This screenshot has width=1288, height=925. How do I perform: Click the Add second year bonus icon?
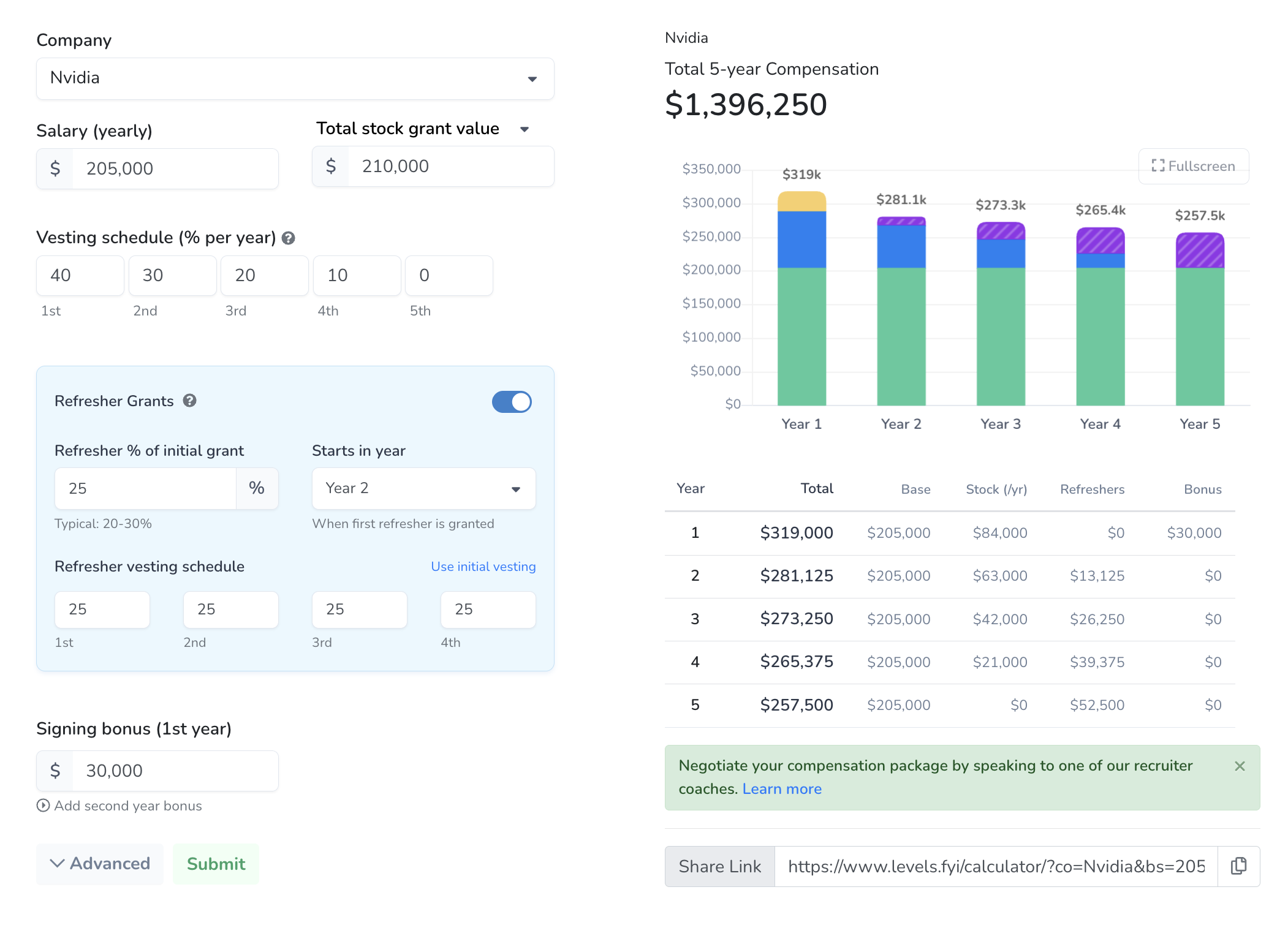(x=43, y=806)
